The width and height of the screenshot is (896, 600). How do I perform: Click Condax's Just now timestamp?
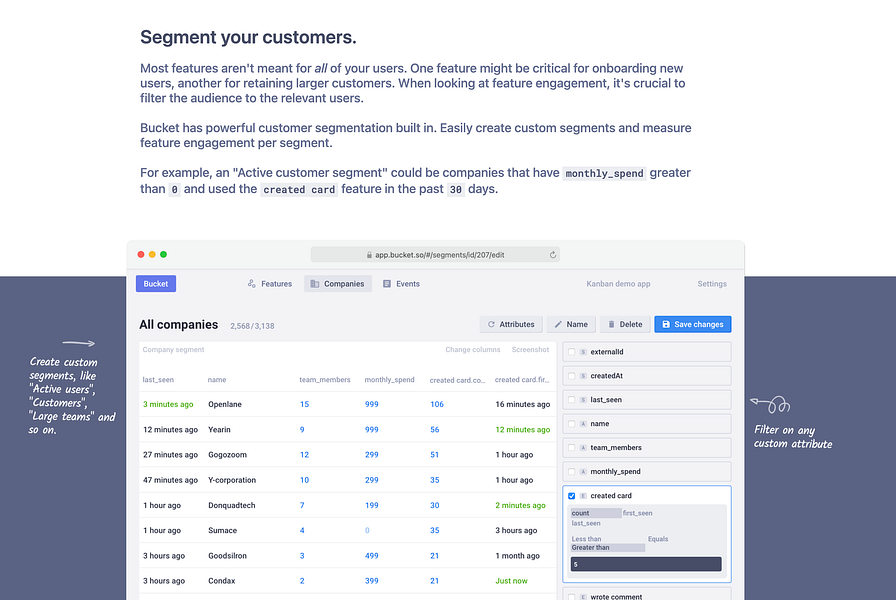pyautogui.click(x=511, y=581)
